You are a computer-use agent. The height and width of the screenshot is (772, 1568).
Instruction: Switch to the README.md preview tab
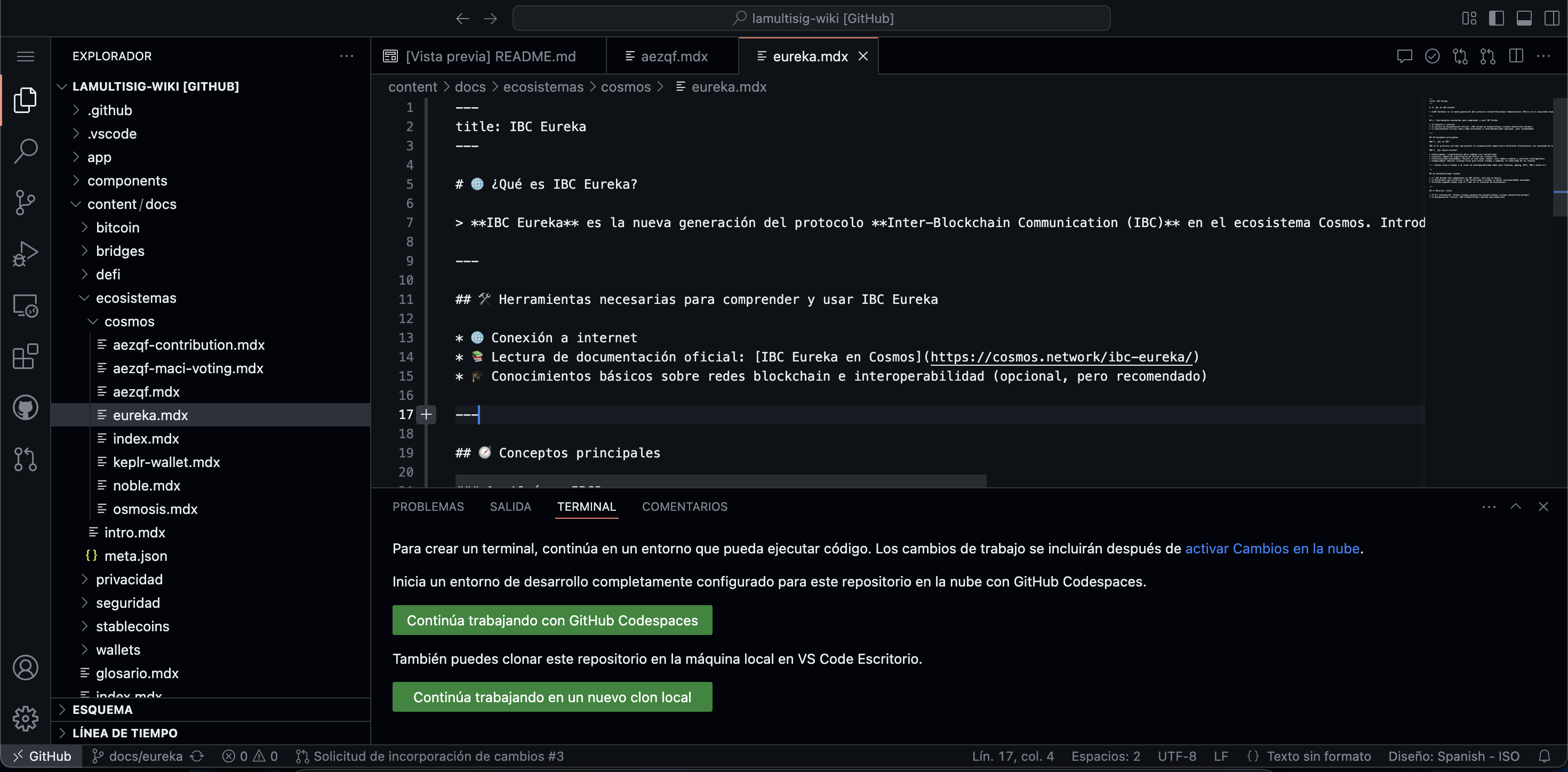[x=488, y=56]
